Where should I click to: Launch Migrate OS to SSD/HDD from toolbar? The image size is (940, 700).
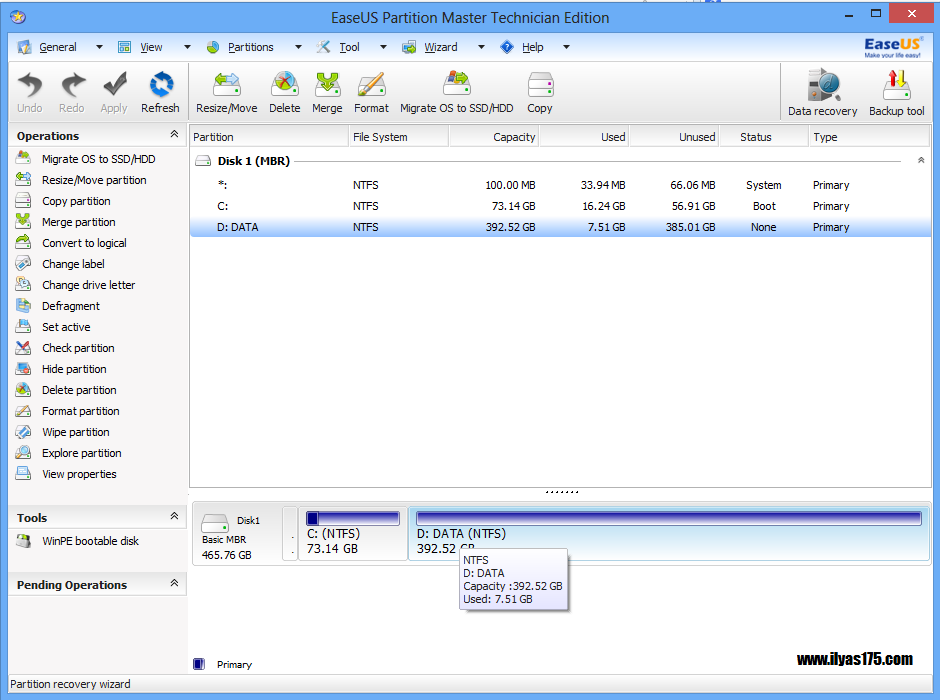(457, 92)
